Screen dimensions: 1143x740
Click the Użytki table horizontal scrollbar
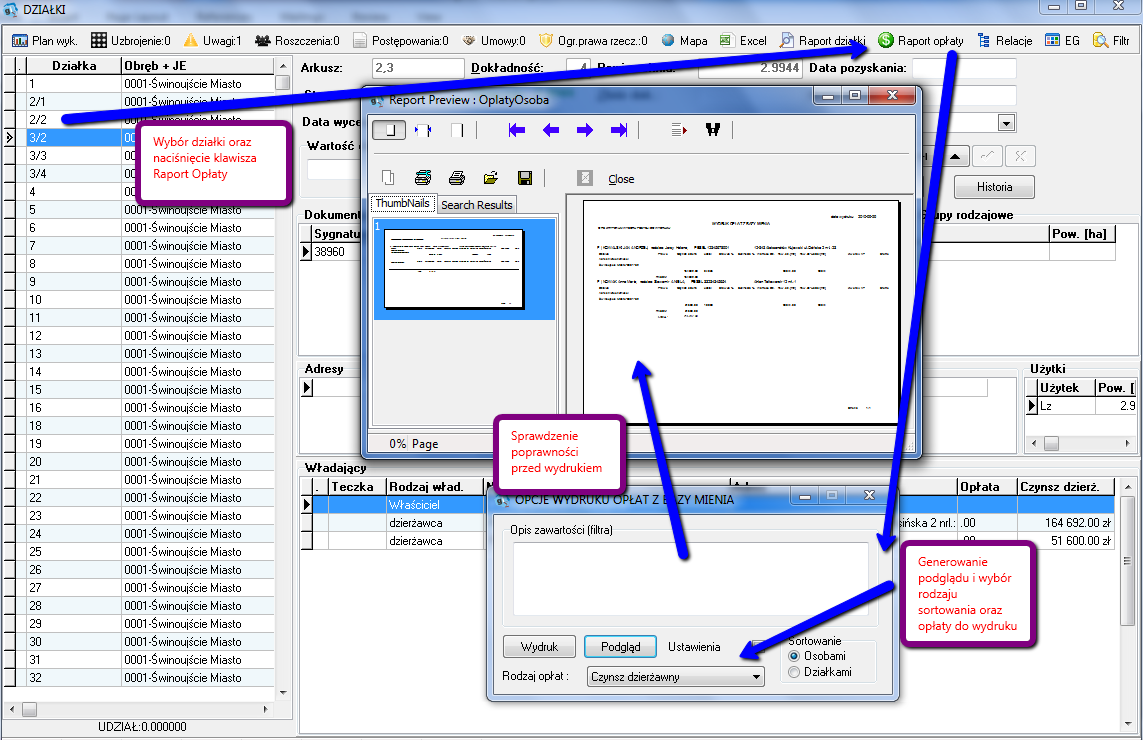pyautogui.click(x=1081, y=443)
